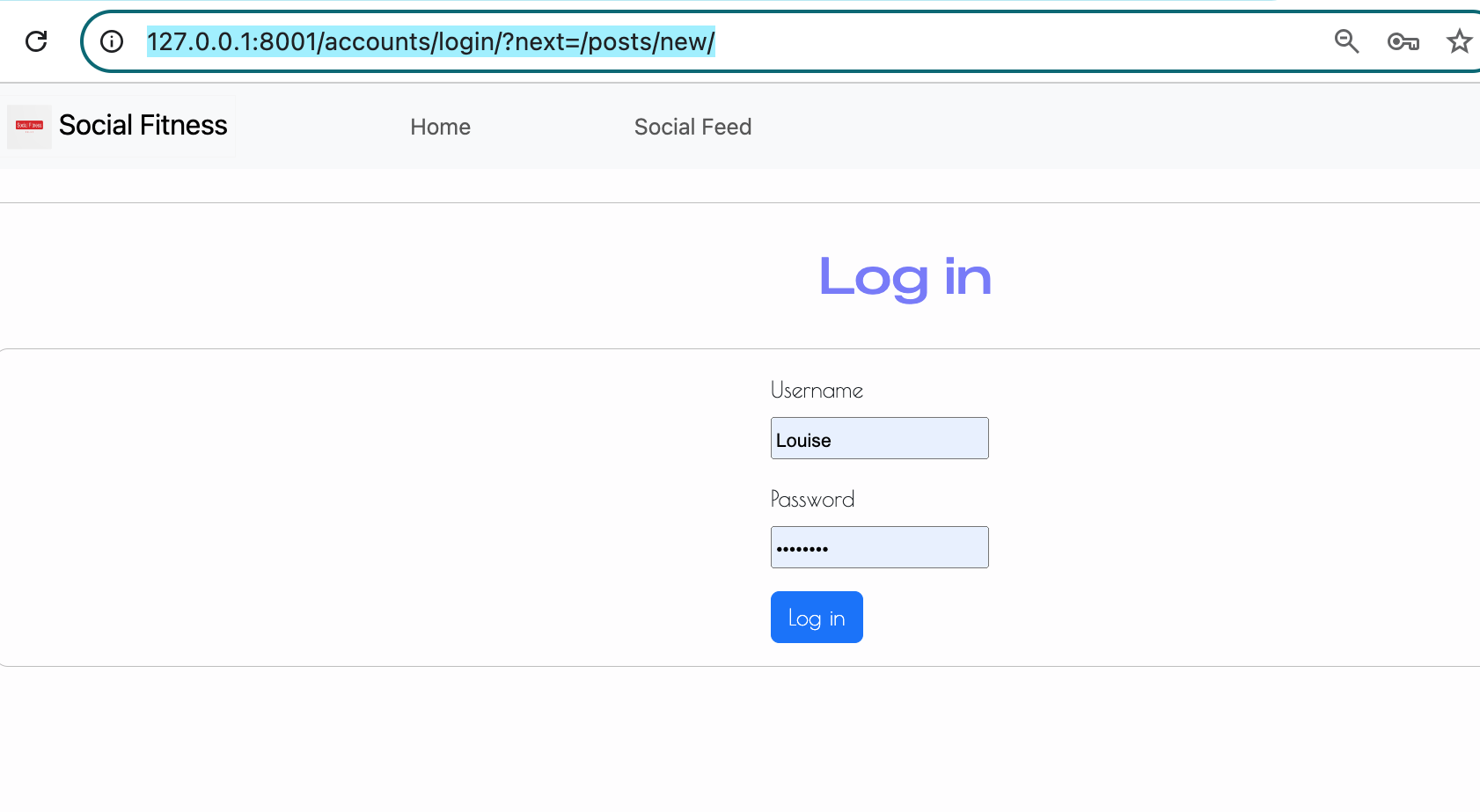Reload the current page
Screen dimensions: 1480x812
36,41
